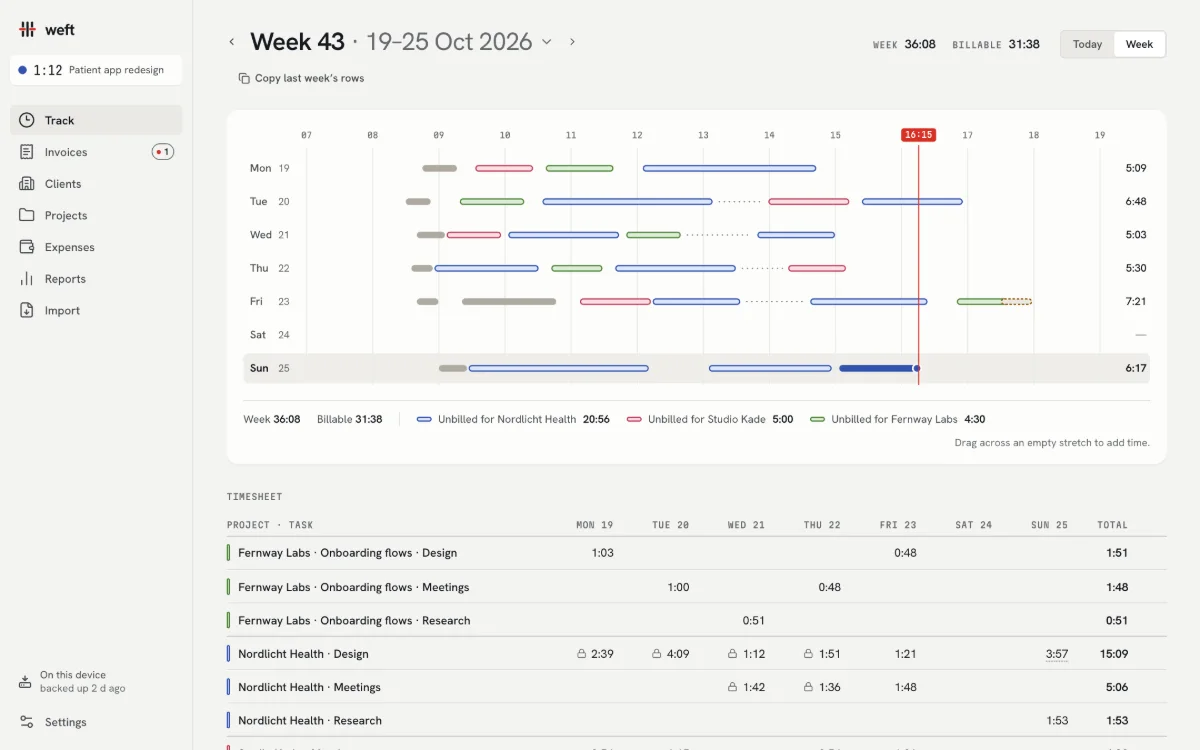Click the lock icon on the 1:51 locked entry
The height and width of the screenshot is (750, 1200).
[808, 654]
